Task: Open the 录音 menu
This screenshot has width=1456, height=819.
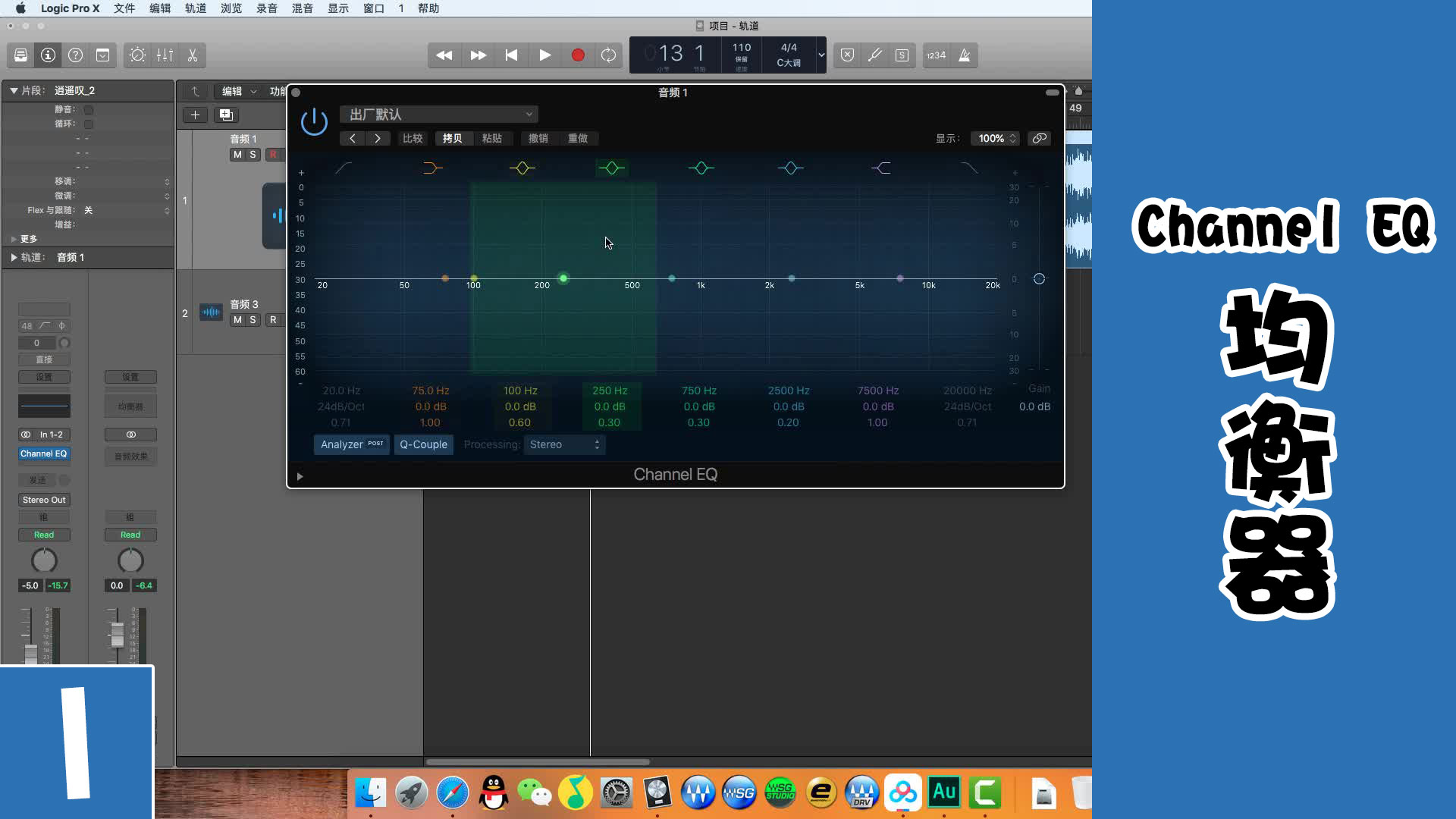Action: click(x=267, y=8)
